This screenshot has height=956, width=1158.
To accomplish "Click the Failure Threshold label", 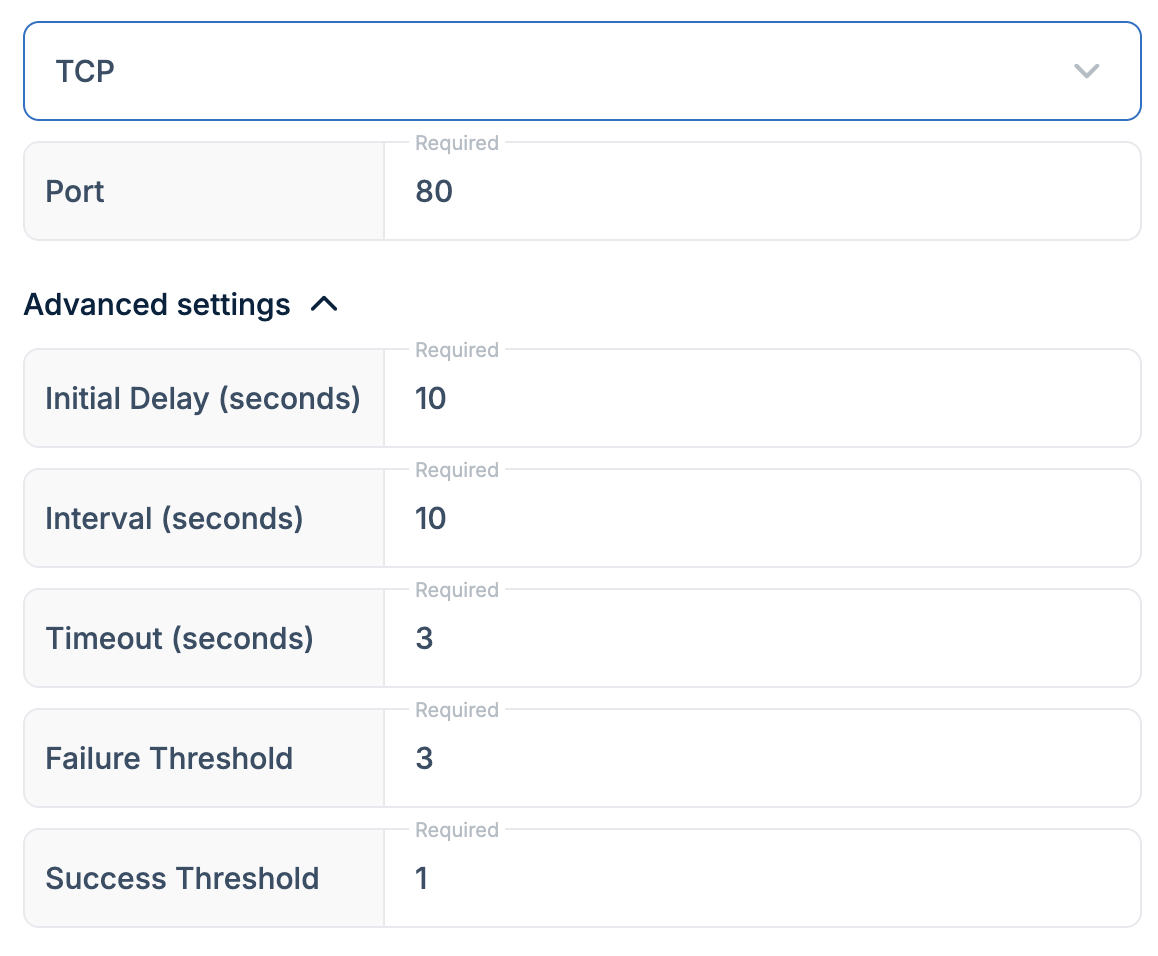I will pyautogui.click(x=169, y=759).
